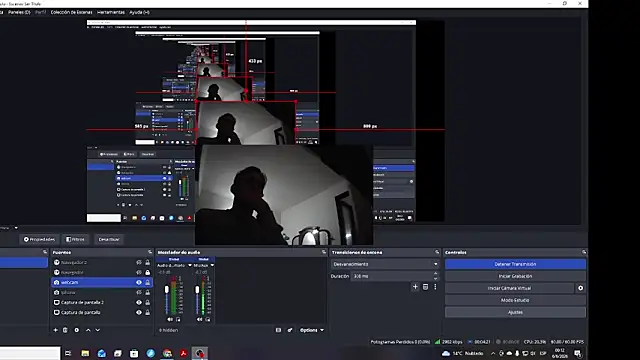Add a new source with plus icon
This screenshot has height=360, width=640.
point(56,330)
